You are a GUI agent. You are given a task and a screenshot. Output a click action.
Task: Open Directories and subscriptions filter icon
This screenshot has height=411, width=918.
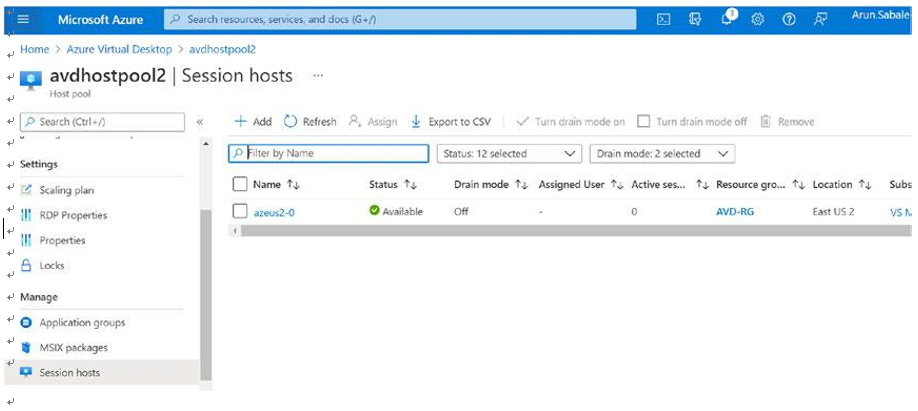695,19
